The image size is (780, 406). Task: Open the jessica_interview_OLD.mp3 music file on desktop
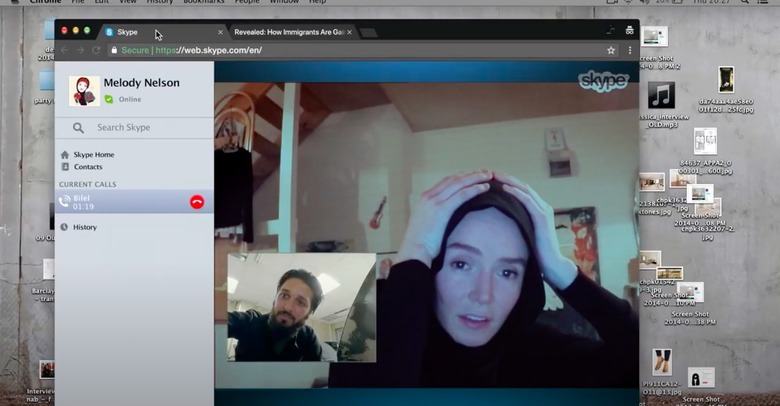point(661,95)
